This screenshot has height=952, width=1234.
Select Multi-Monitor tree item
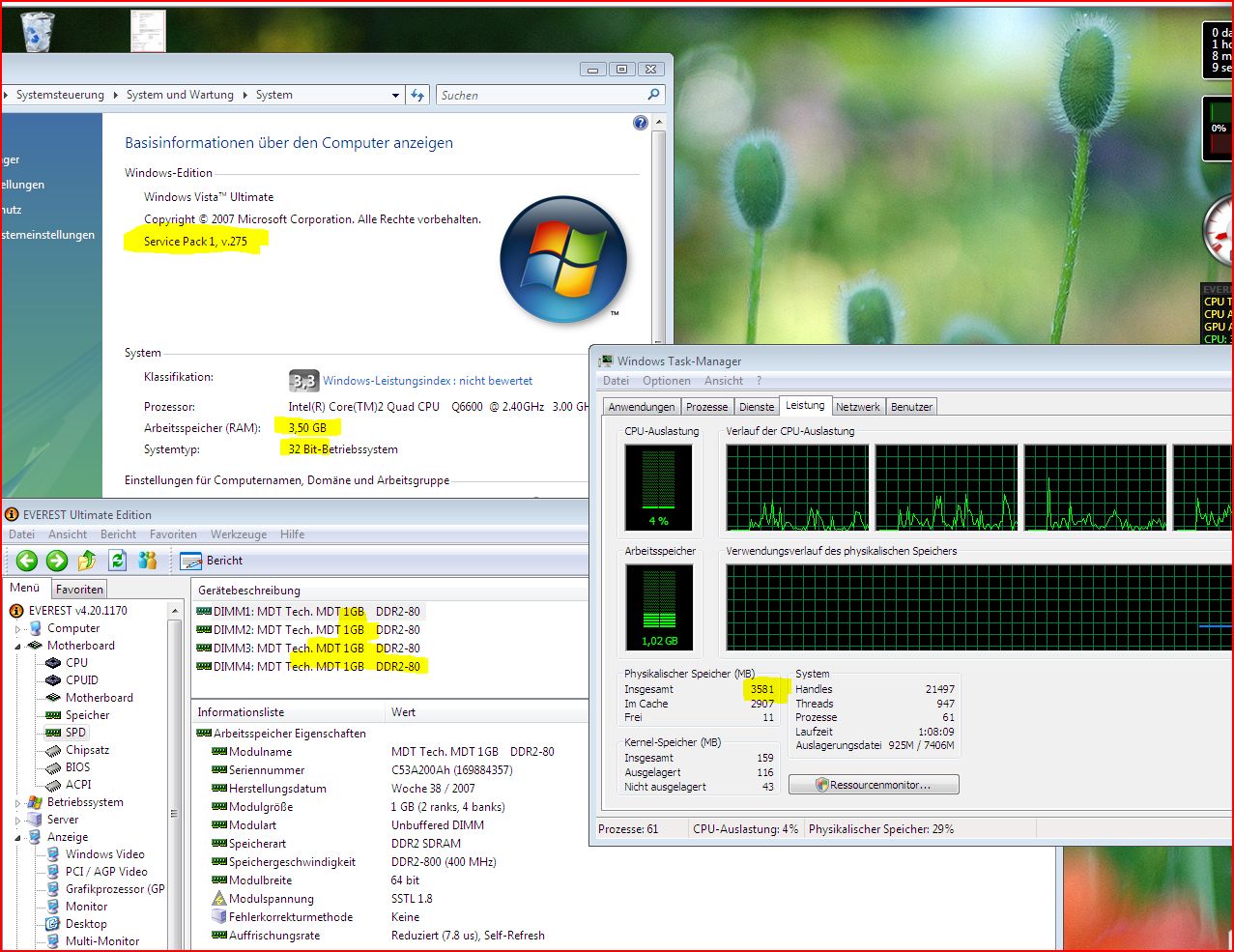click(102, 941)
